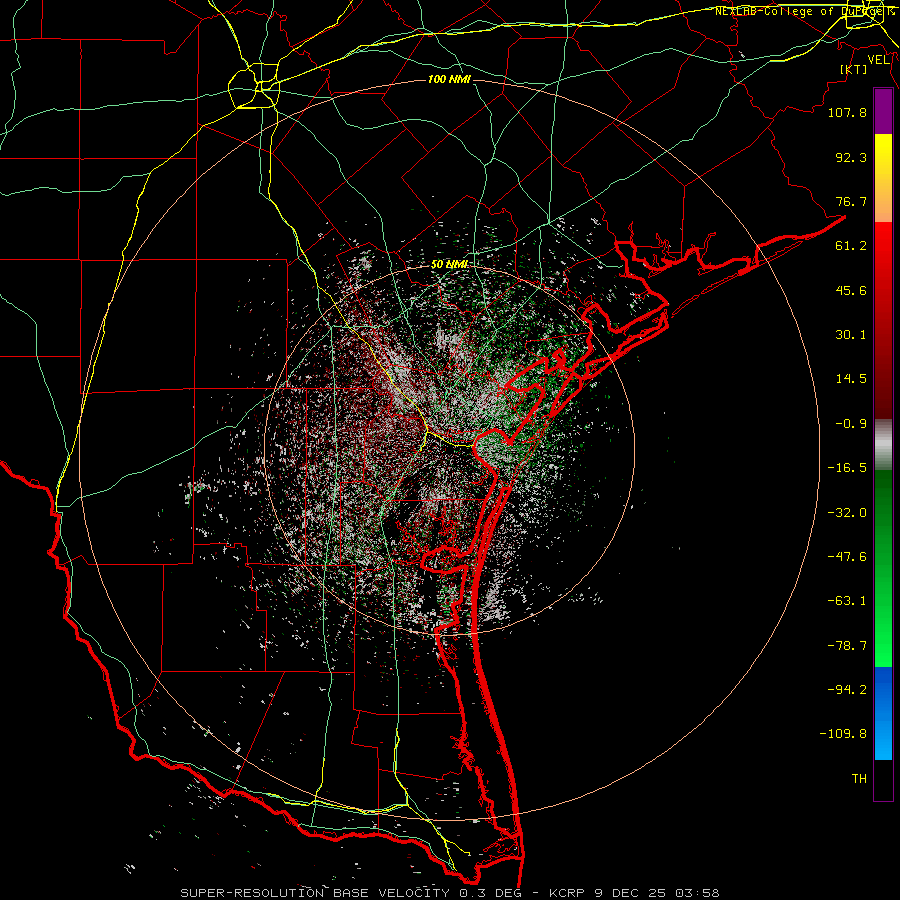The width and height of the screenshot is (900, 900).
Task: Select the -47.6 value on the velocity scale
Action: tap(847, 556)
